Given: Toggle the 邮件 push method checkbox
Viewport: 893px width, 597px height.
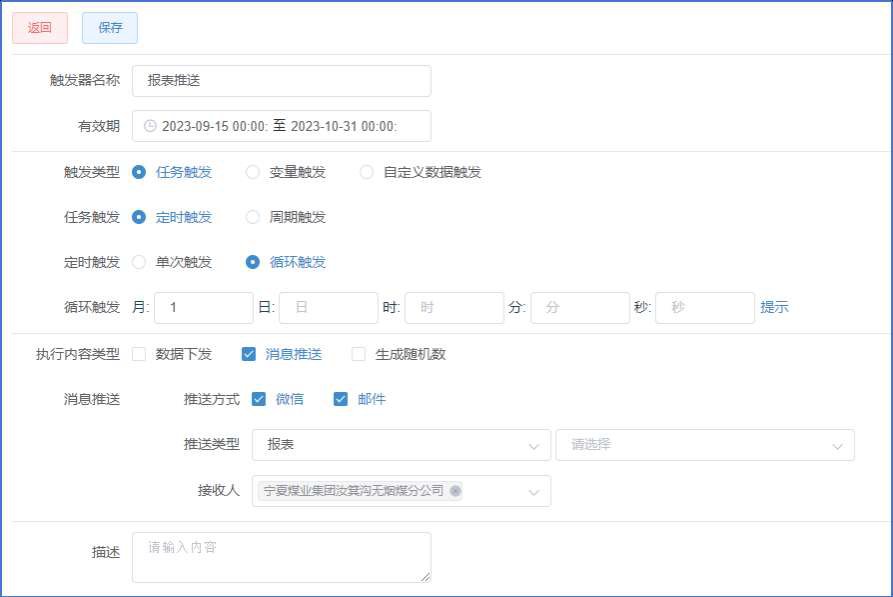Looking at the screenshot, I should [341, 399].
